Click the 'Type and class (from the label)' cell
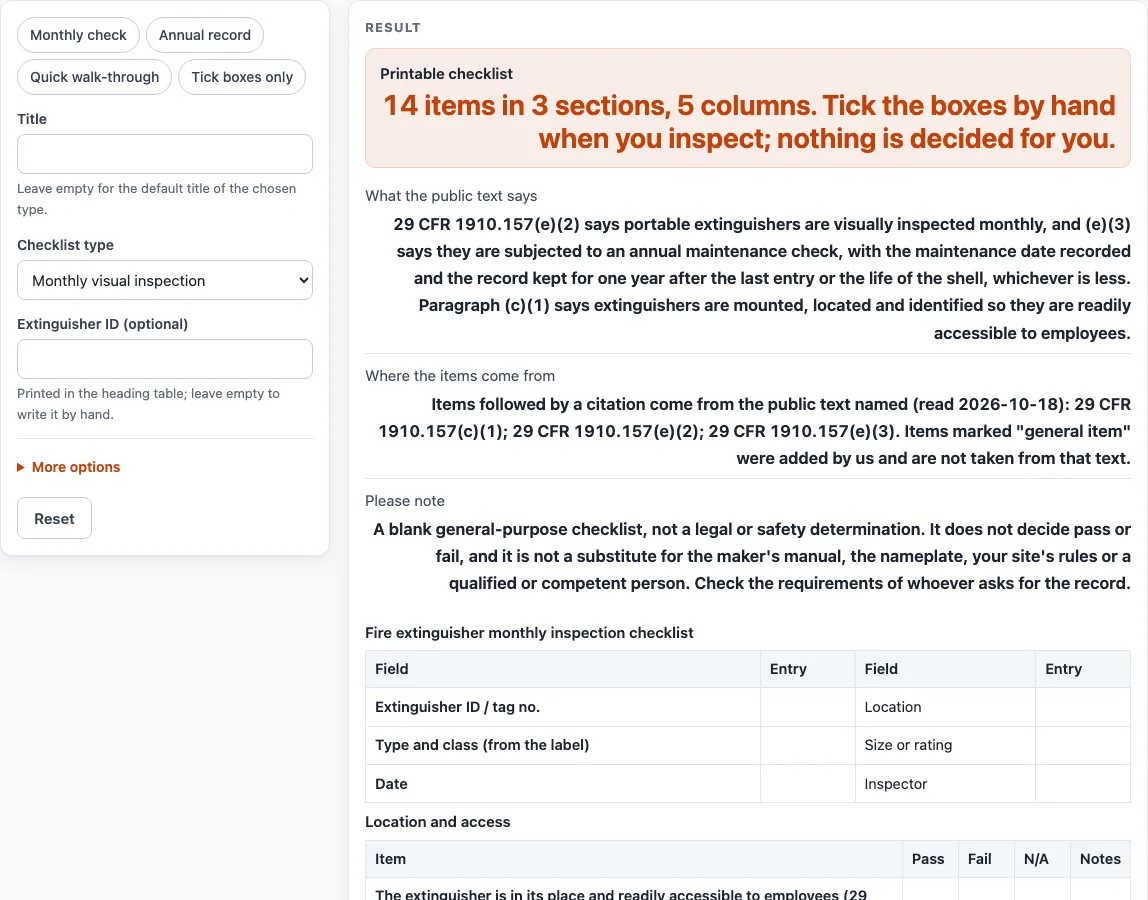Image resolution: width=1148 pixels, height=900 pixels. [x=563, y=745]
